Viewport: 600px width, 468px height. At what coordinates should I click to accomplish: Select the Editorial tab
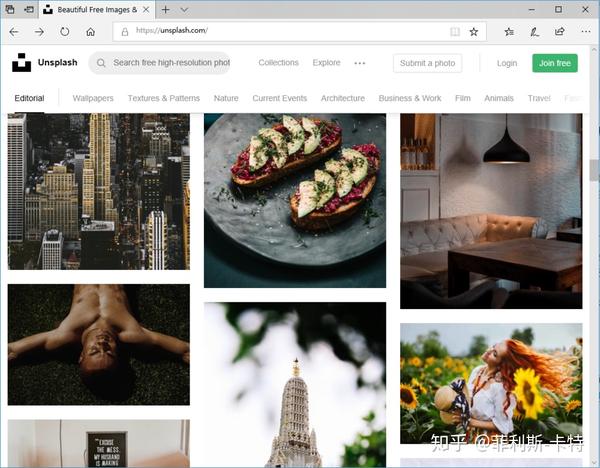coord(29,98)
